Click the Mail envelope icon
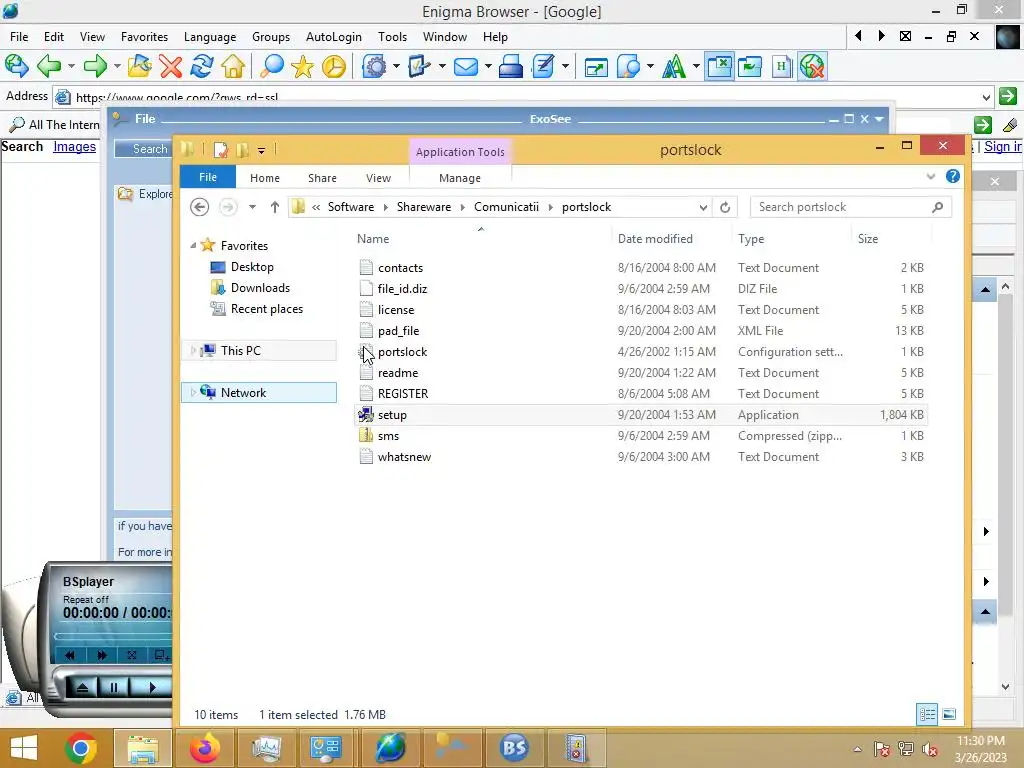The height and width of the screenshot is (768, 1024). pyautogui.click(x=466, y=66)
